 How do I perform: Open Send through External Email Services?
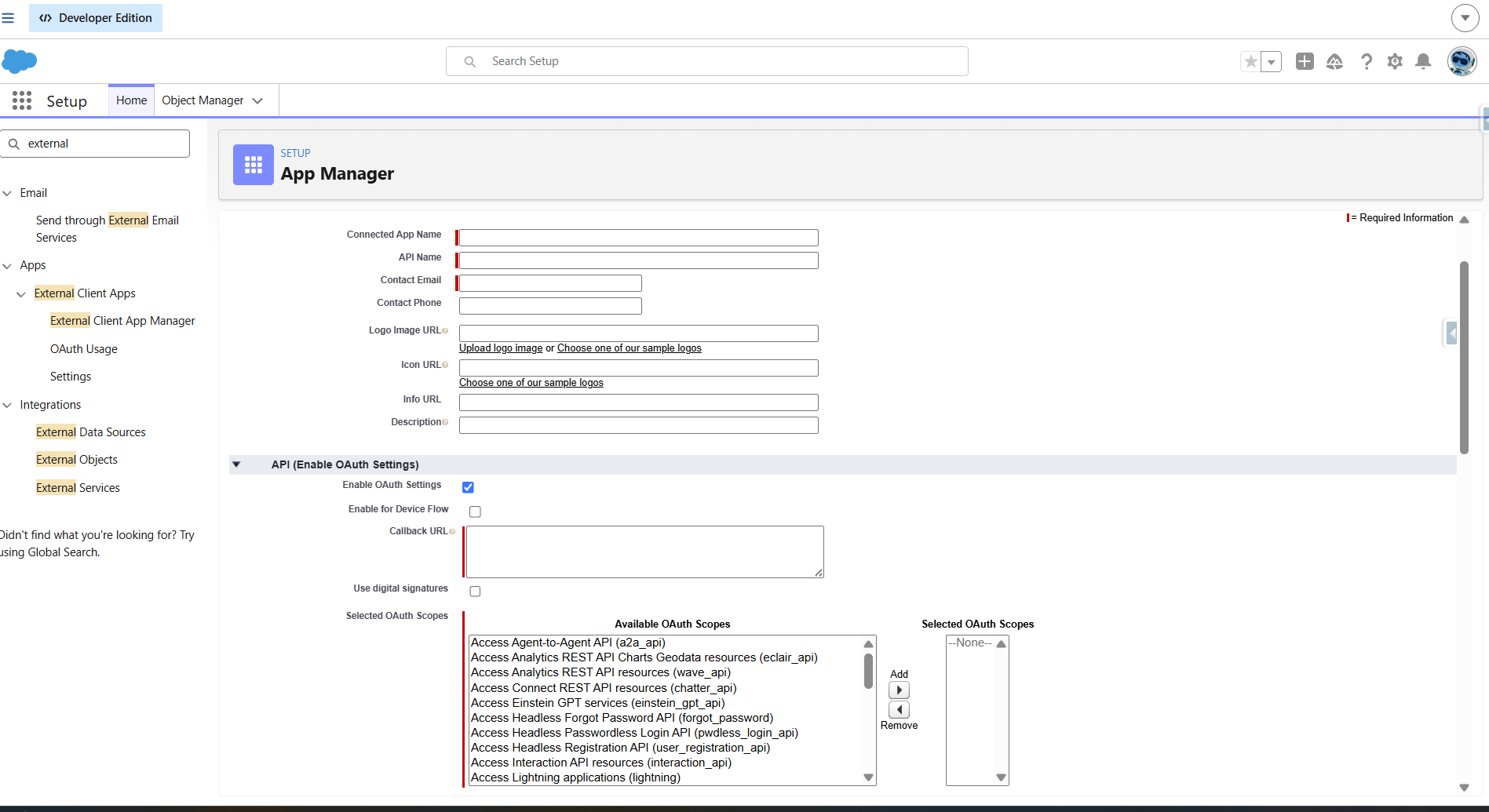[x=108, y=229]
